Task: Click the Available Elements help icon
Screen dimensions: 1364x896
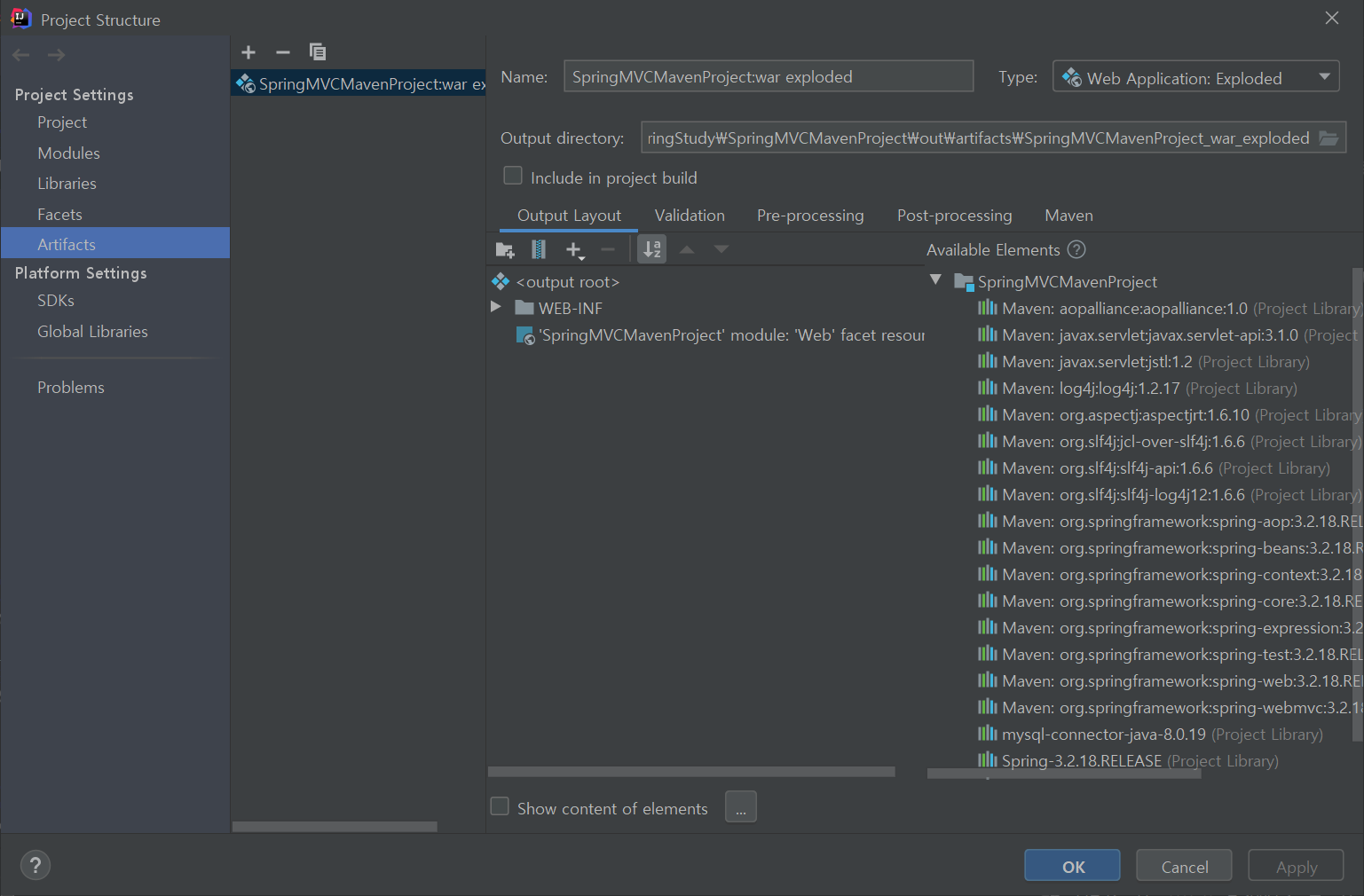Action: (x=1076, y=250)
